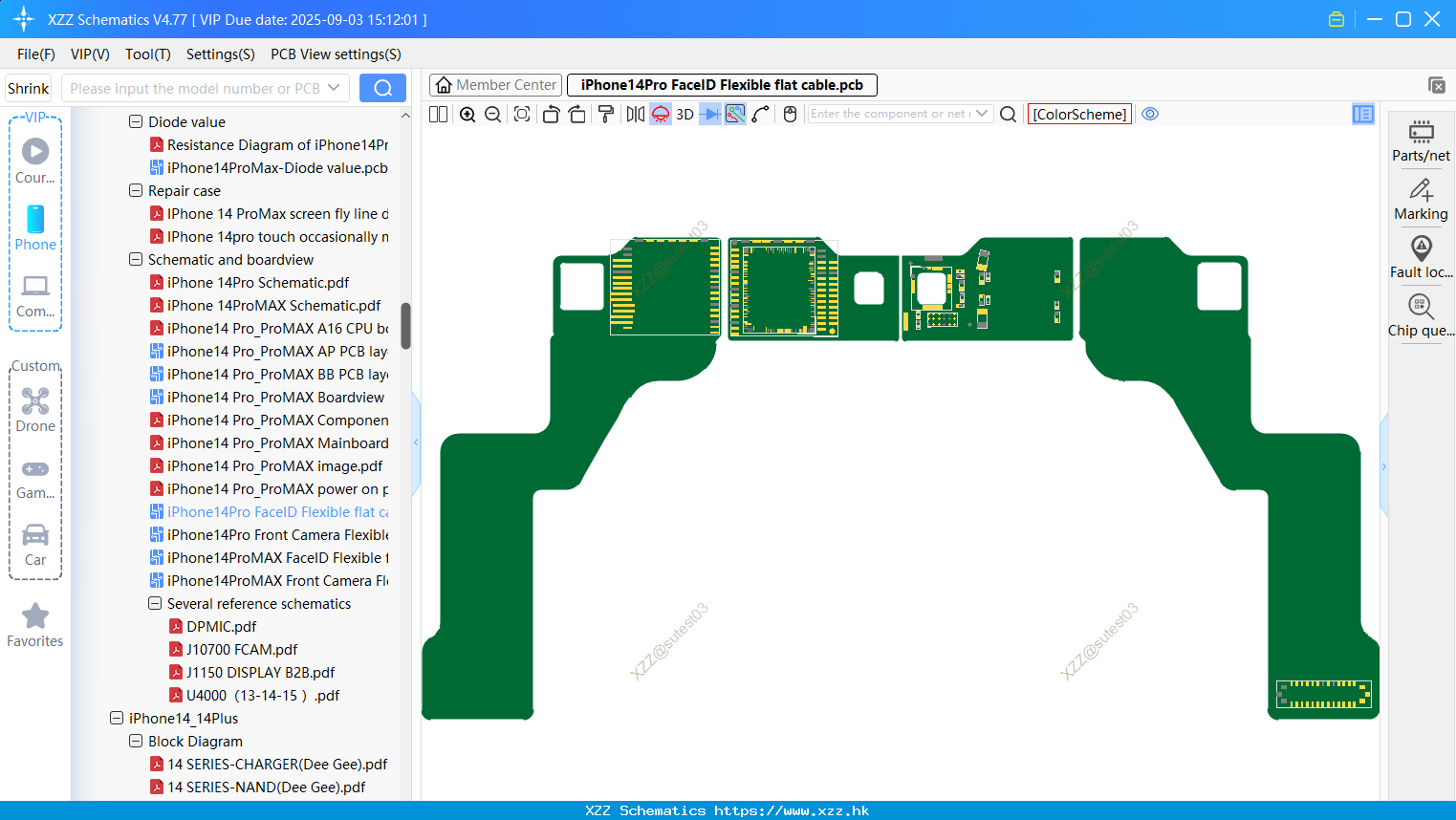Viewport: 1456px width, 820px height.
Task: Open DPMIC.pdf
Action: pyautogui.click(x=221, y=626)
